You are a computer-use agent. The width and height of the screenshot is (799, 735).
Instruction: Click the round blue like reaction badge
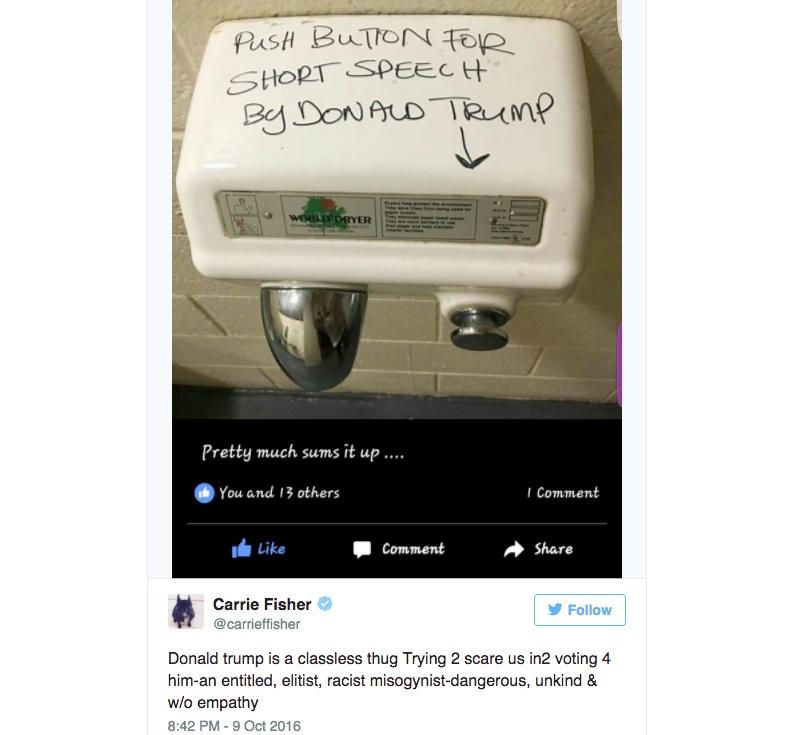[204, 493]
